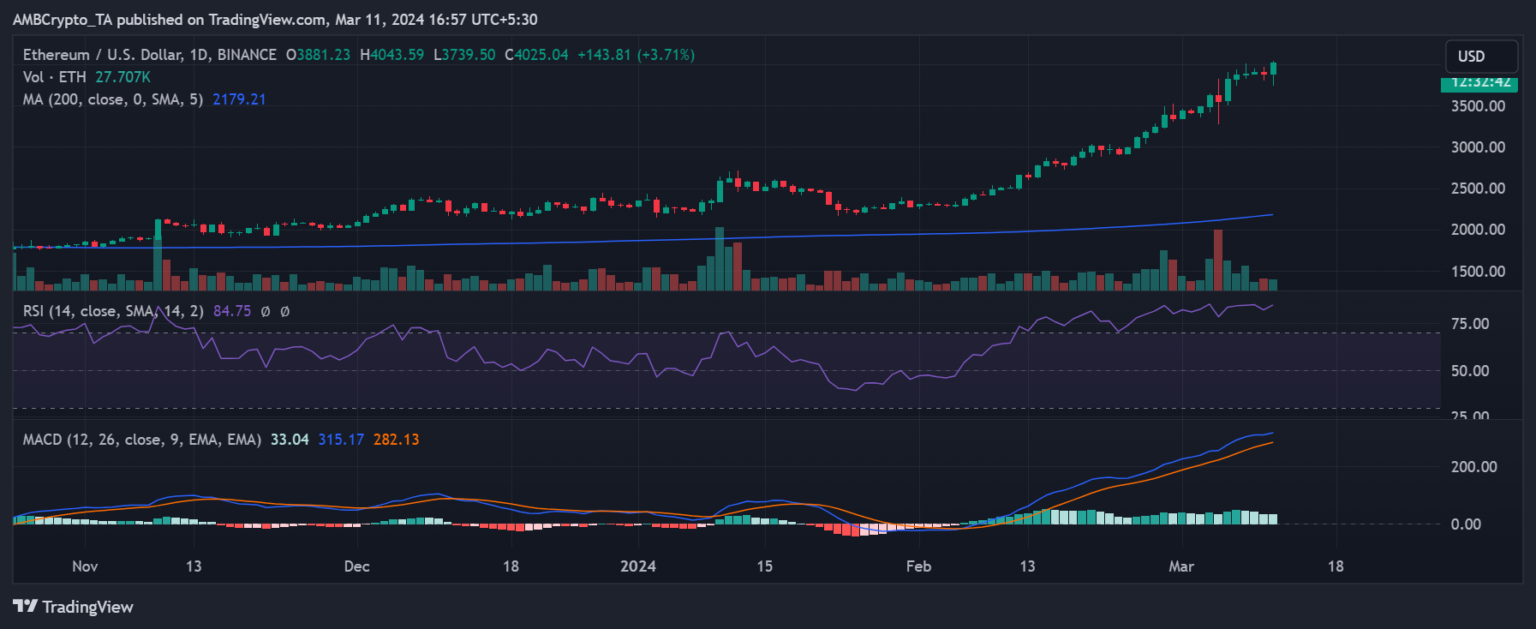The width and height of the screenshot is (1536, 629).
Task: Click the tallest red volume bar in March
Action: [1217, 260]
